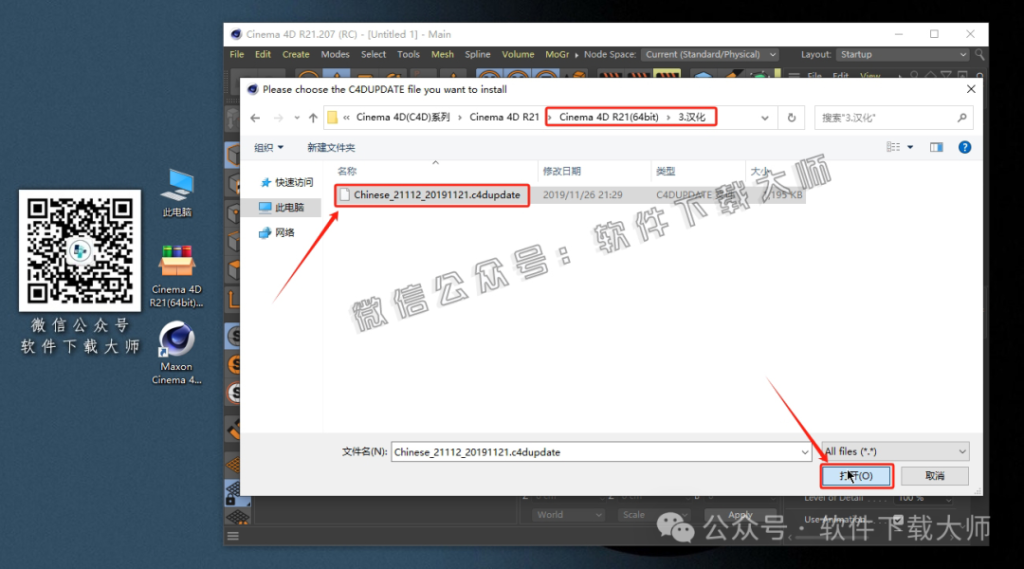Open the 组织 (Organize) menu
The image size is (1024, 569).
(x=268, y=148)
